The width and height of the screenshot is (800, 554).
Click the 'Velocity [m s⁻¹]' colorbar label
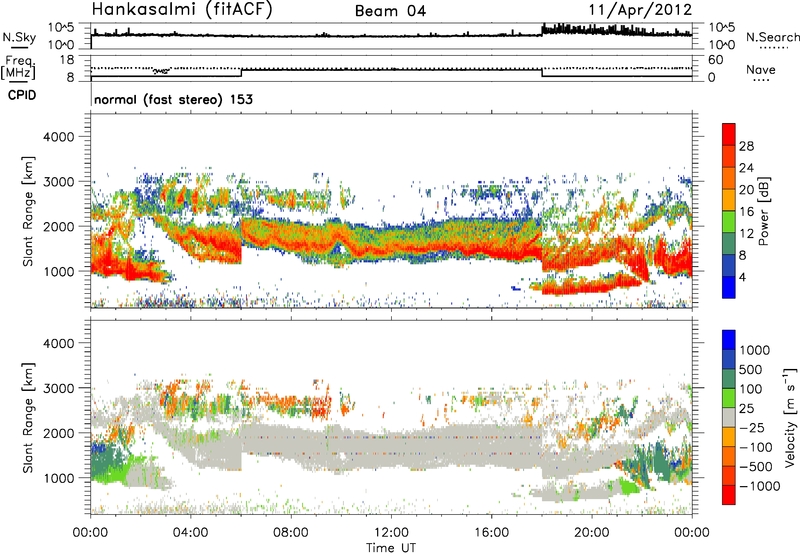point(790,417)
